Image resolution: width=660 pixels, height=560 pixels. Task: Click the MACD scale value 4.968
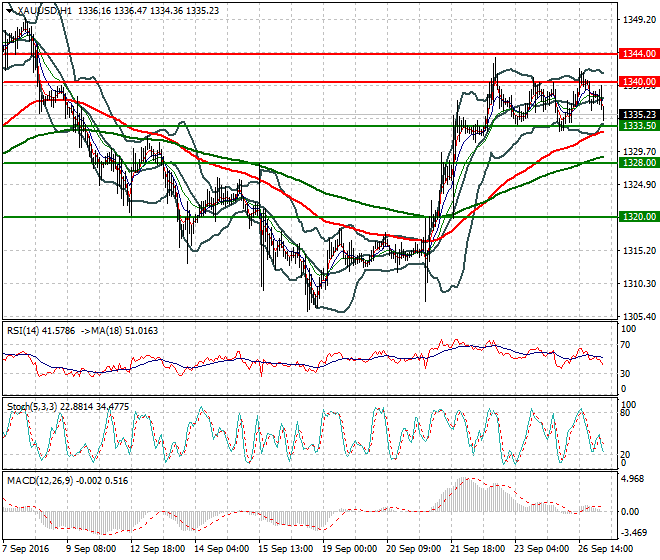click(633, 480)
